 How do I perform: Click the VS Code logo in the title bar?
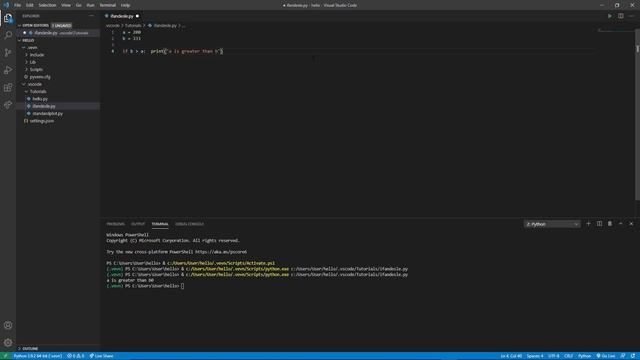pos(6,5)
